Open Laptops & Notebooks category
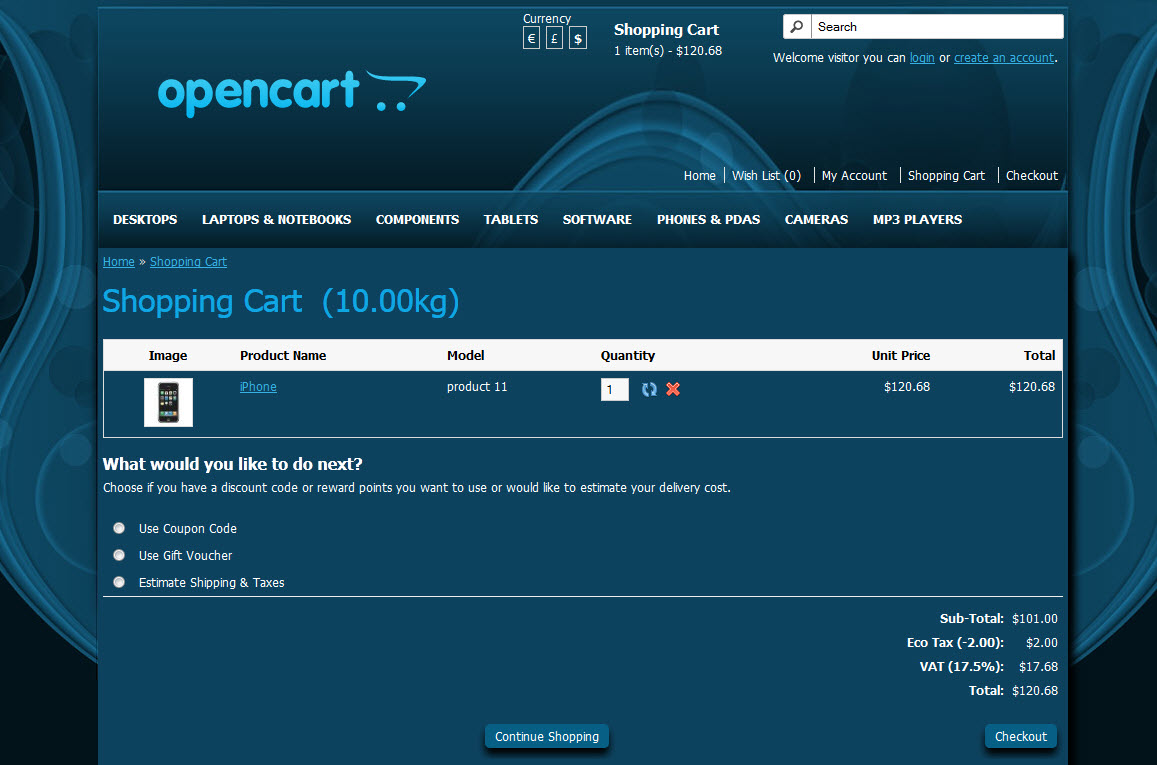Viewport: 1157px width, 765px height. (277, 220)
